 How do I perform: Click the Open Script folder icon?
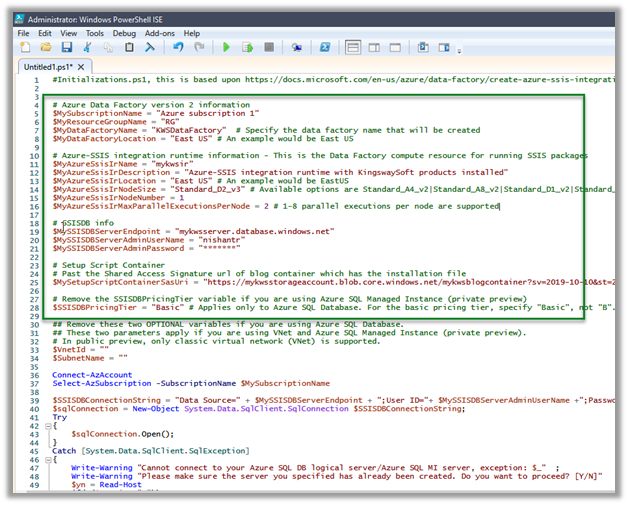point(45,47)
